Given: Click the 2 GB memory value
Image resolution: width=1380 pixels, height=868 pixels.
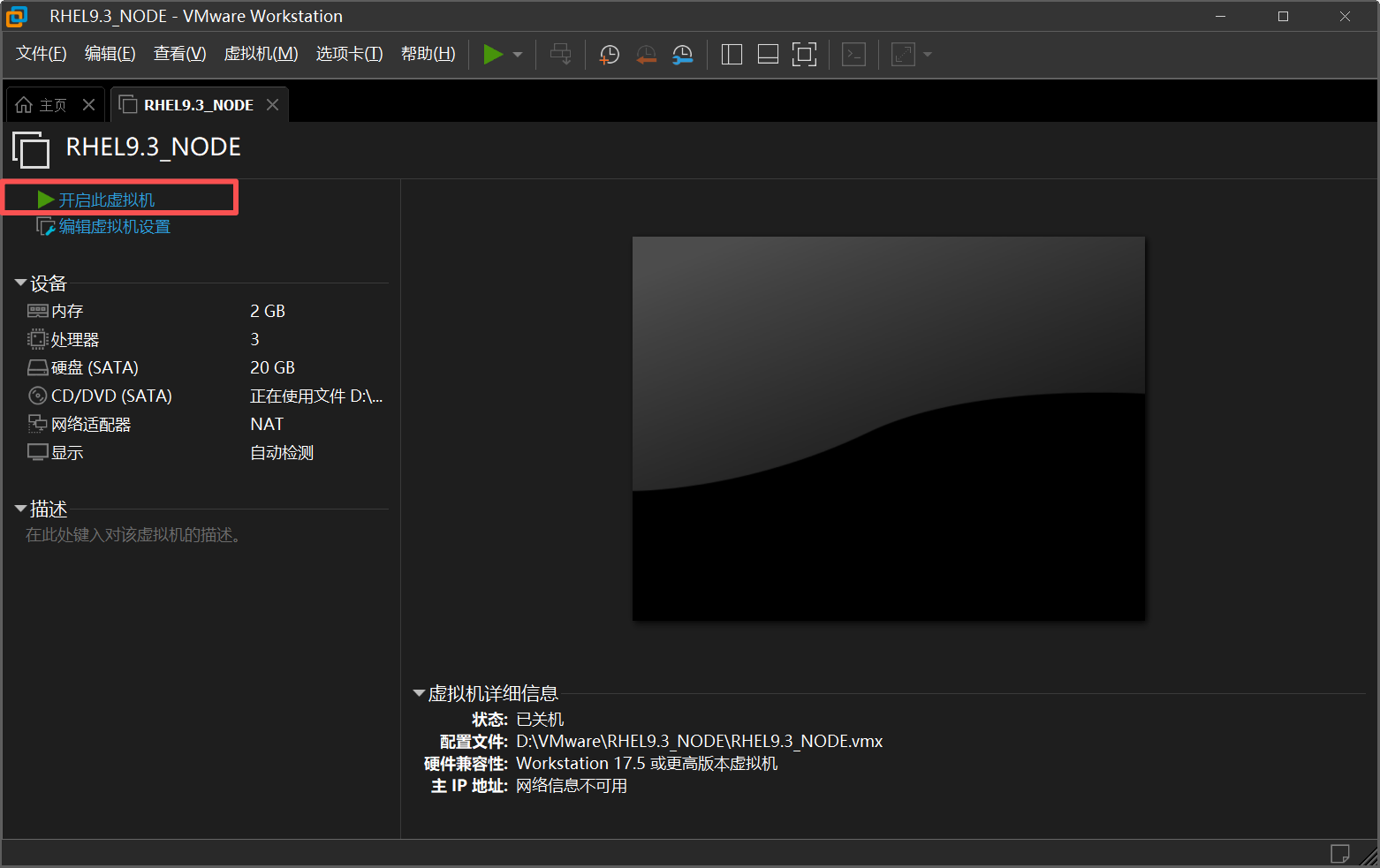Looking at the screenshot, I should 268,312.
